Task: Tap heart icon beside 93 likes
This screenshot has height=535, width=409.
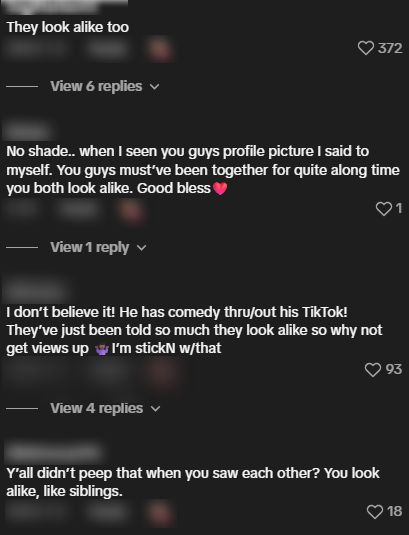Action: [373, 370]
